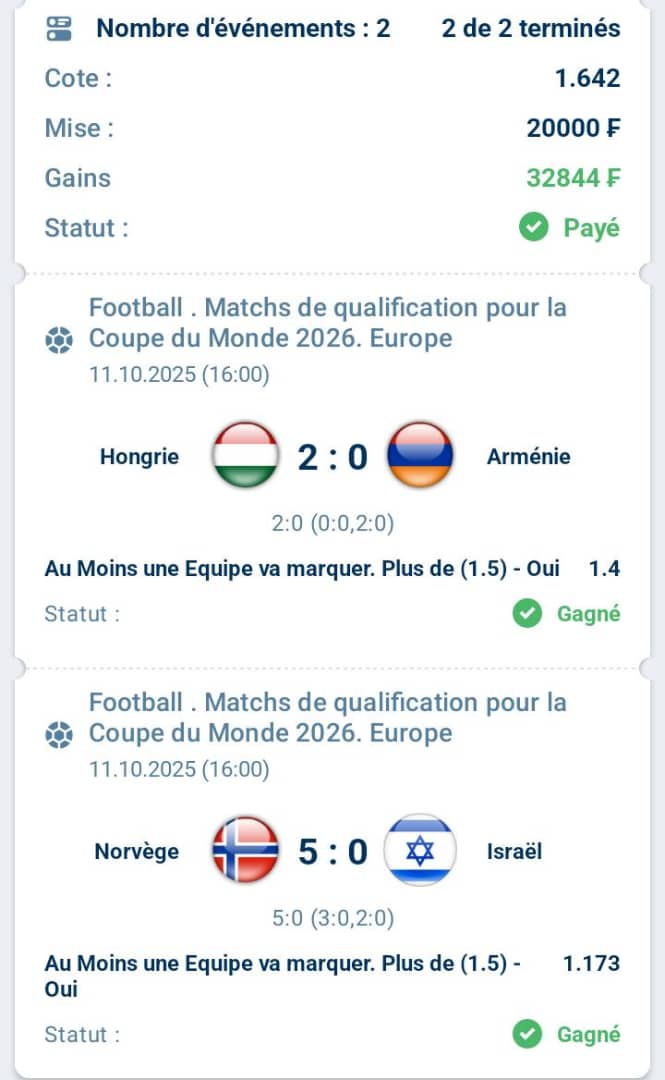The image size is (665, 1080).
Task: Tap the green Payé checkmark icon
Action: point(534,228)
